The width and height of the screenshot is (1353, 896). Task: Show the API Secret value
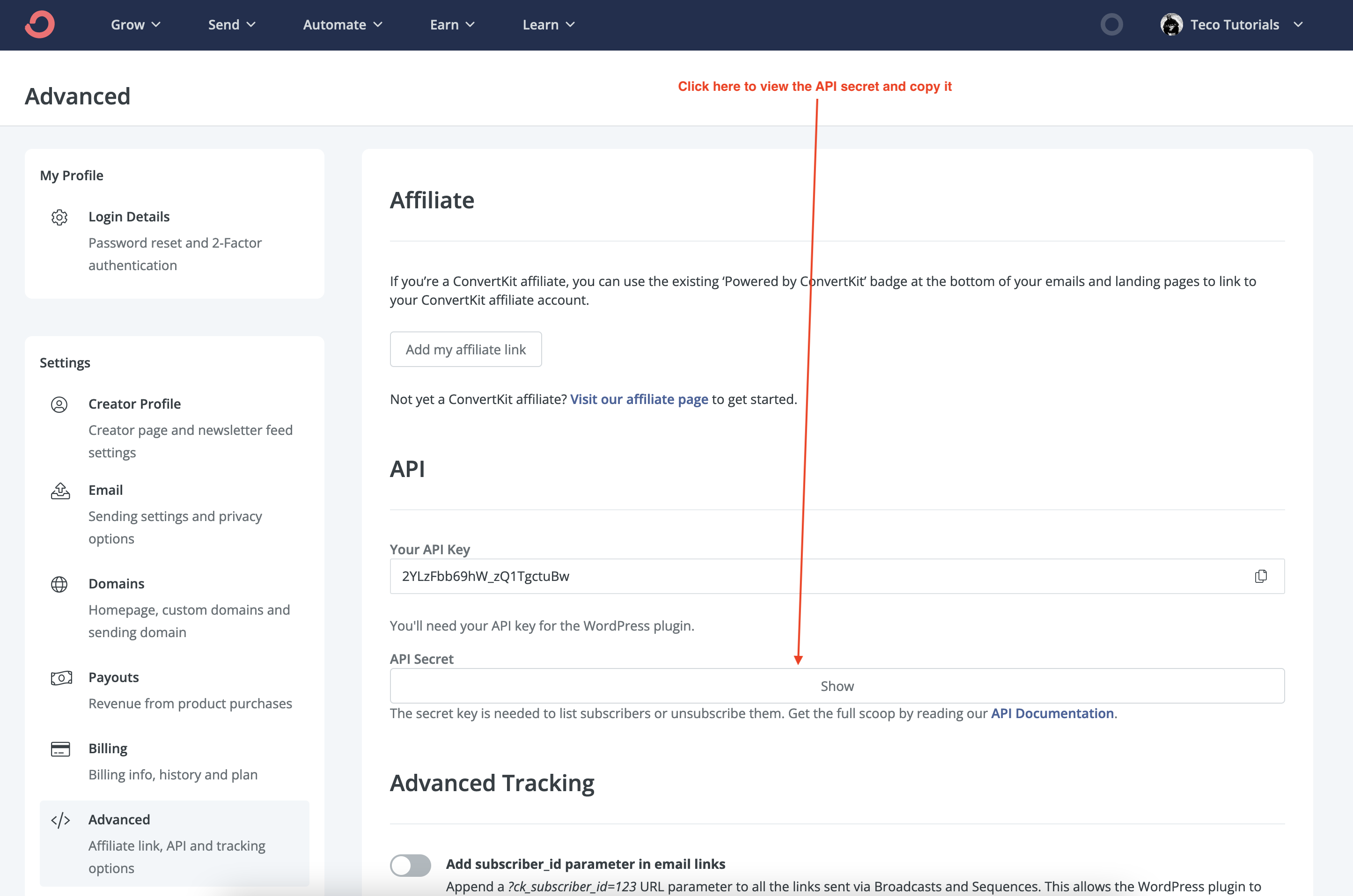pyautogui.click(x=837, y=686)
